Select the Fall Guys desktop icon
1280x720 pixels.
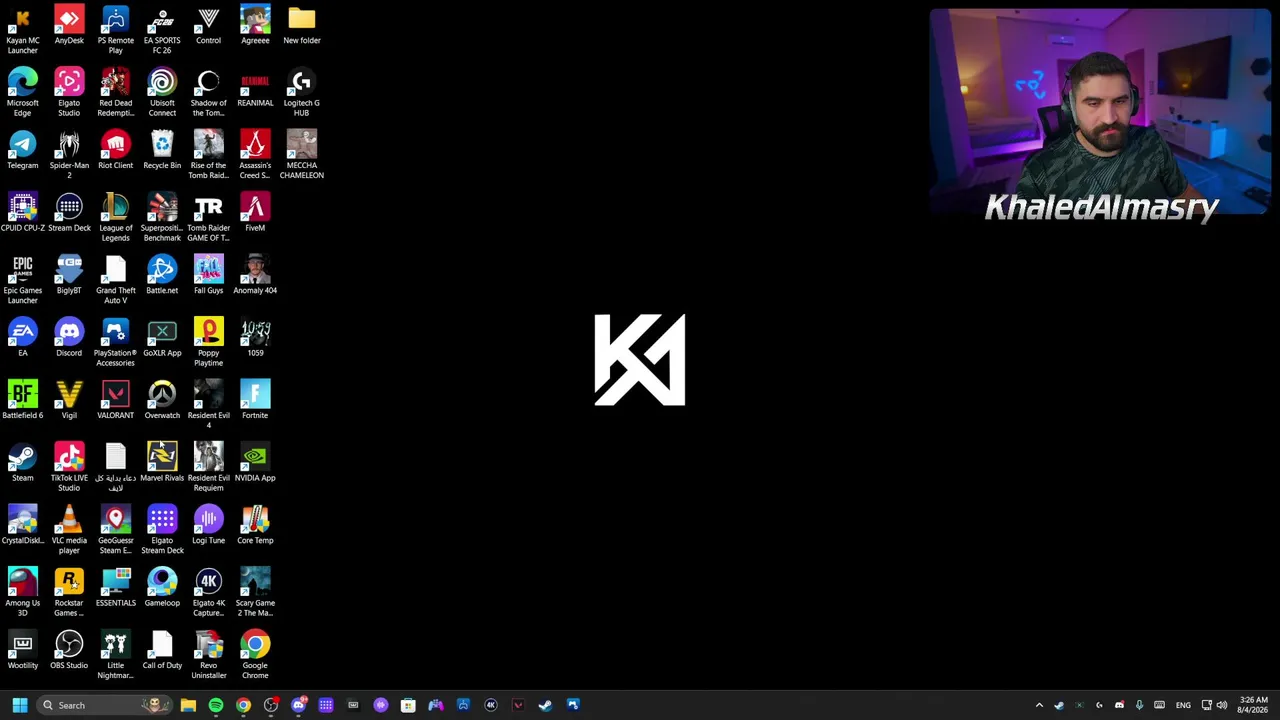(208, 276)
